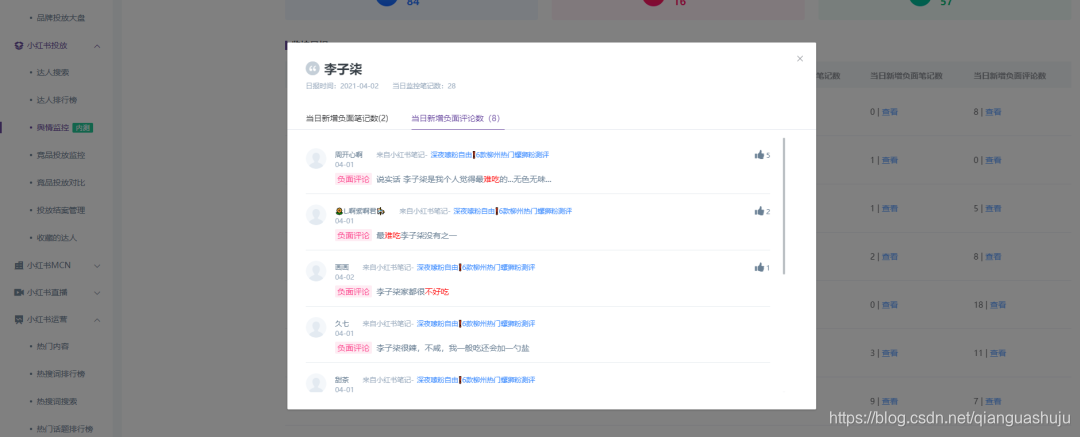Click the dialog's vertical scrollbar

784,206
